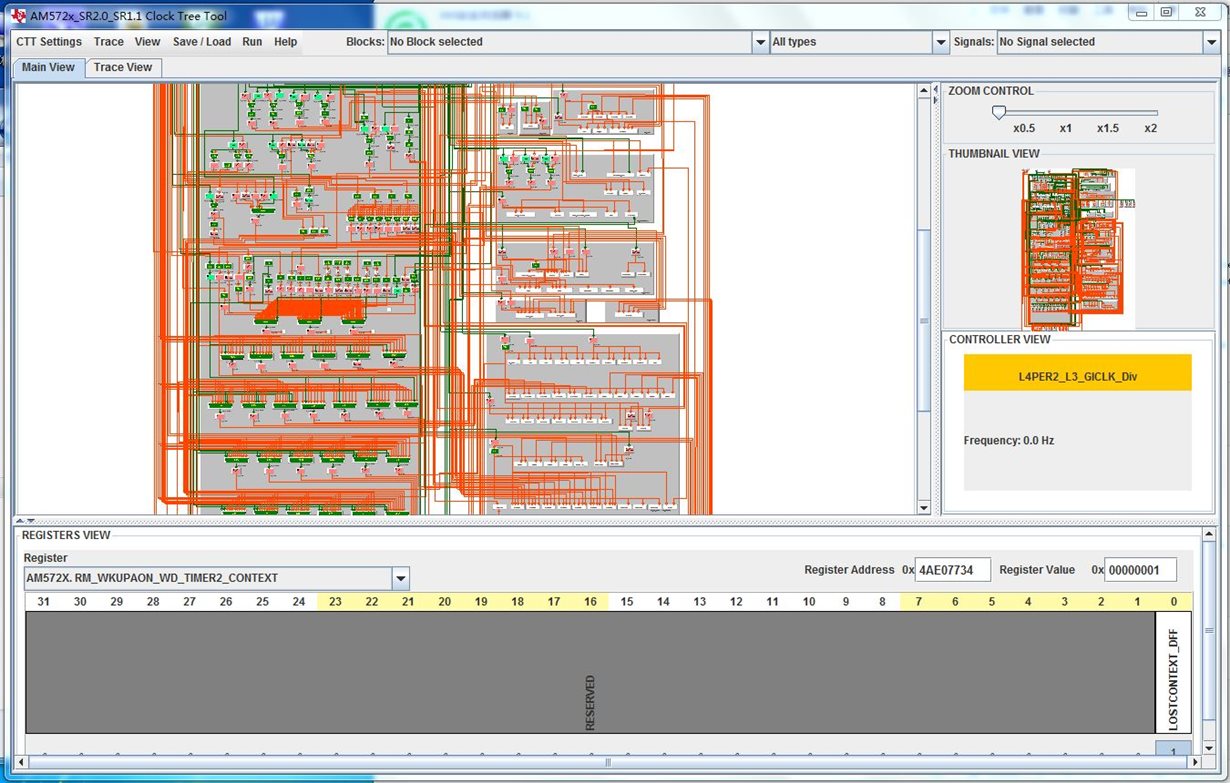Switch to the Trace View tab
The width and height of the screenshot is (1230, 783).
(123, 67)
